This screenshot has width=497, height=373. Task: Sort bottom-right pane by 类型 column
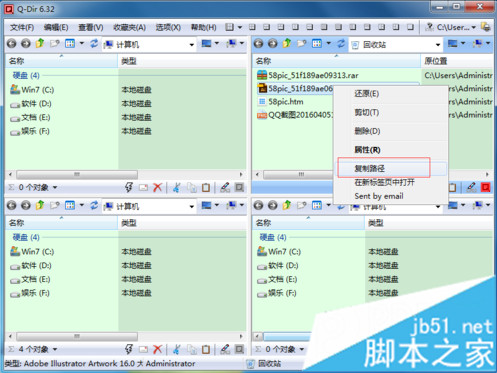point(429,223)
